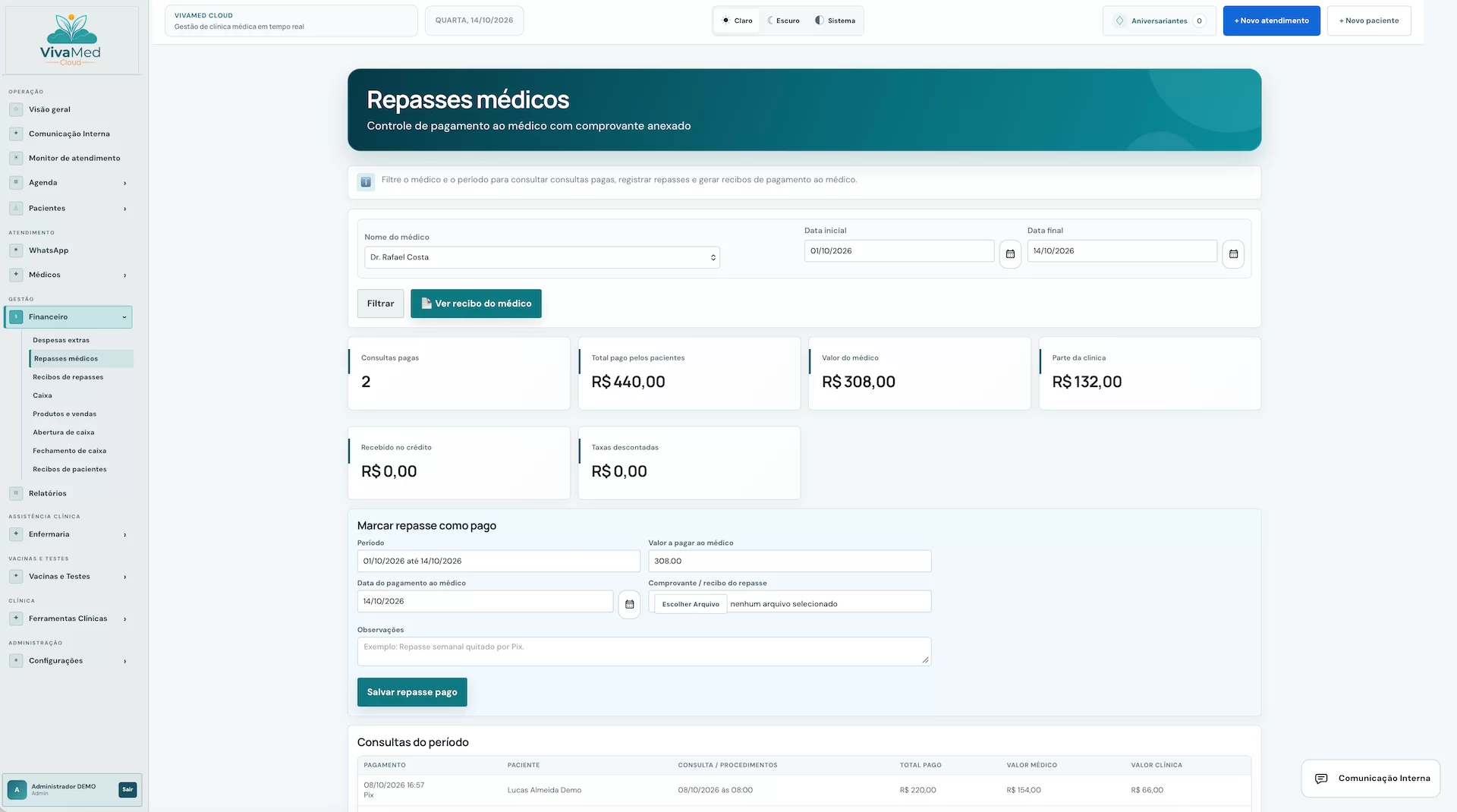Click the Monitor de atendimento sidebar icon
This screenshot has width=1457, height=812.
16,158
